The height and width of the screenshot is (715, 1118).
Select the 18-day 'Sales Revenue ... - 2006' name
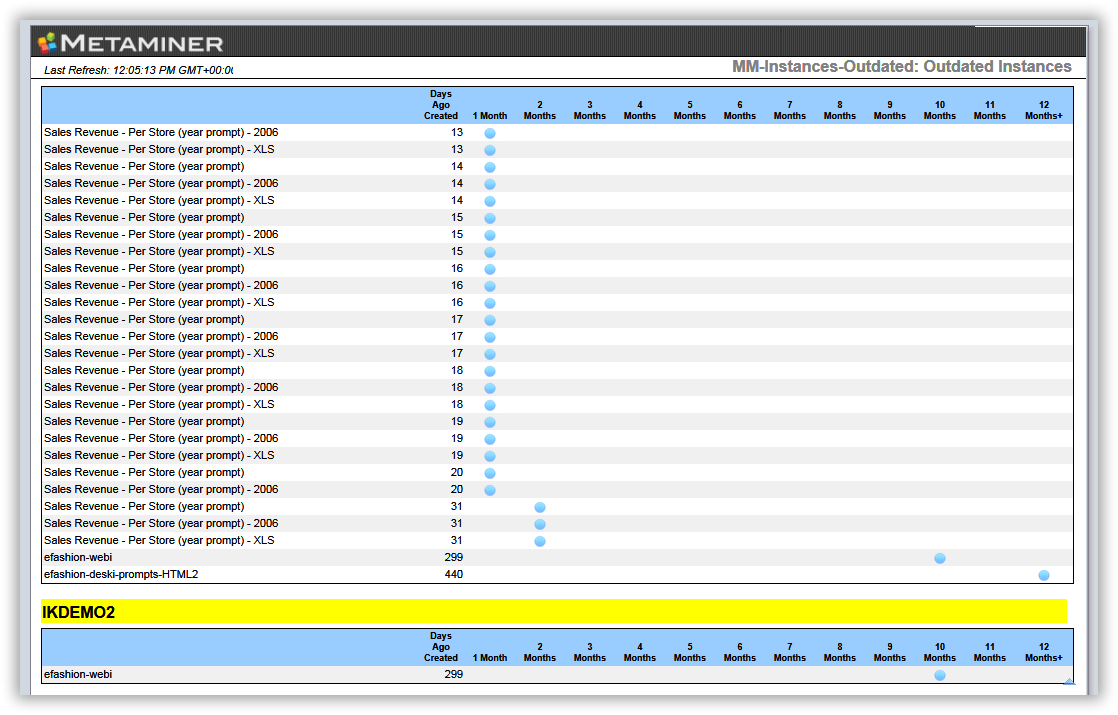pos(161,388)
